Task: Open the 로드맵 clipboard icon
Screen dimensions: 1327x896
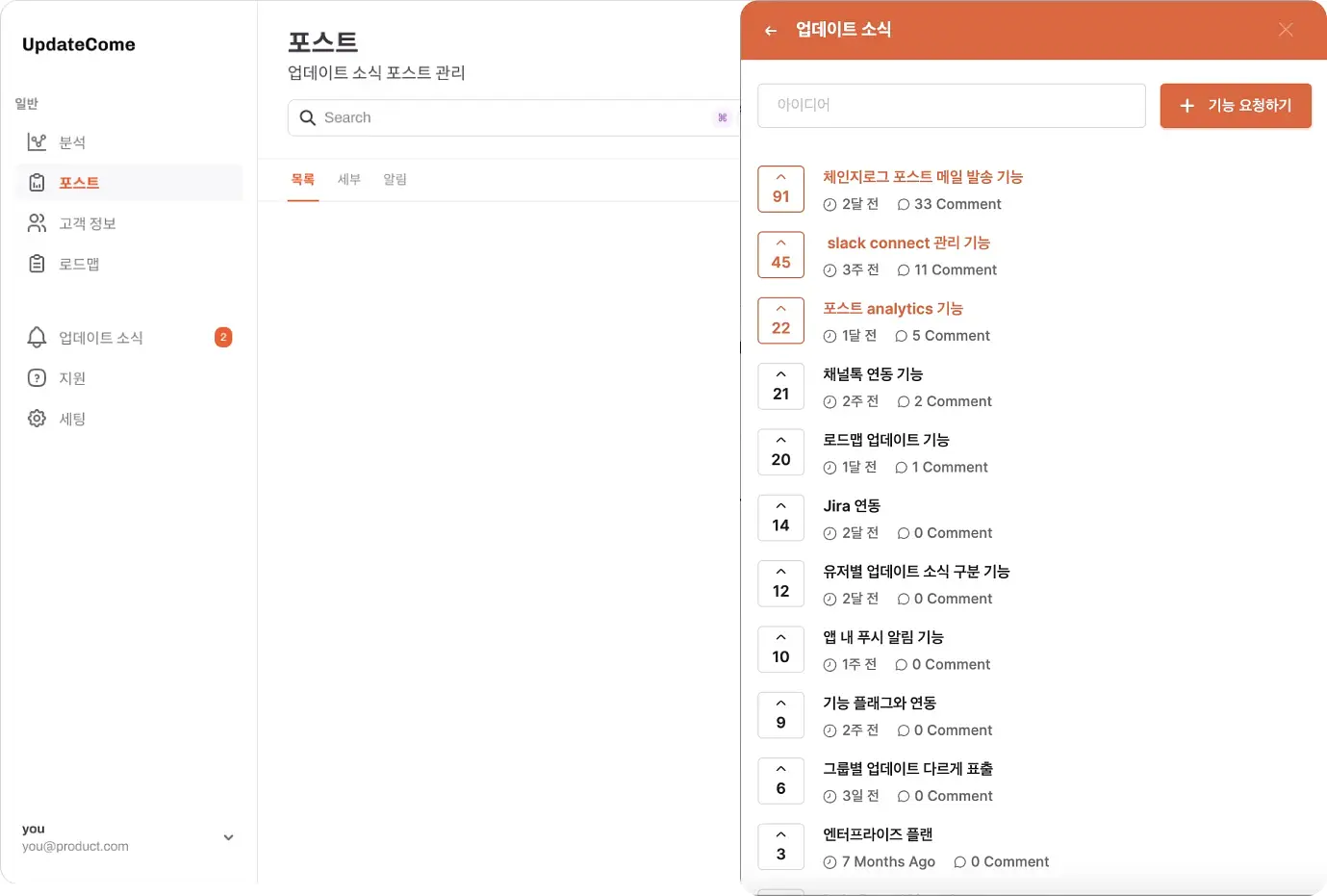Action: pos(37,264)
